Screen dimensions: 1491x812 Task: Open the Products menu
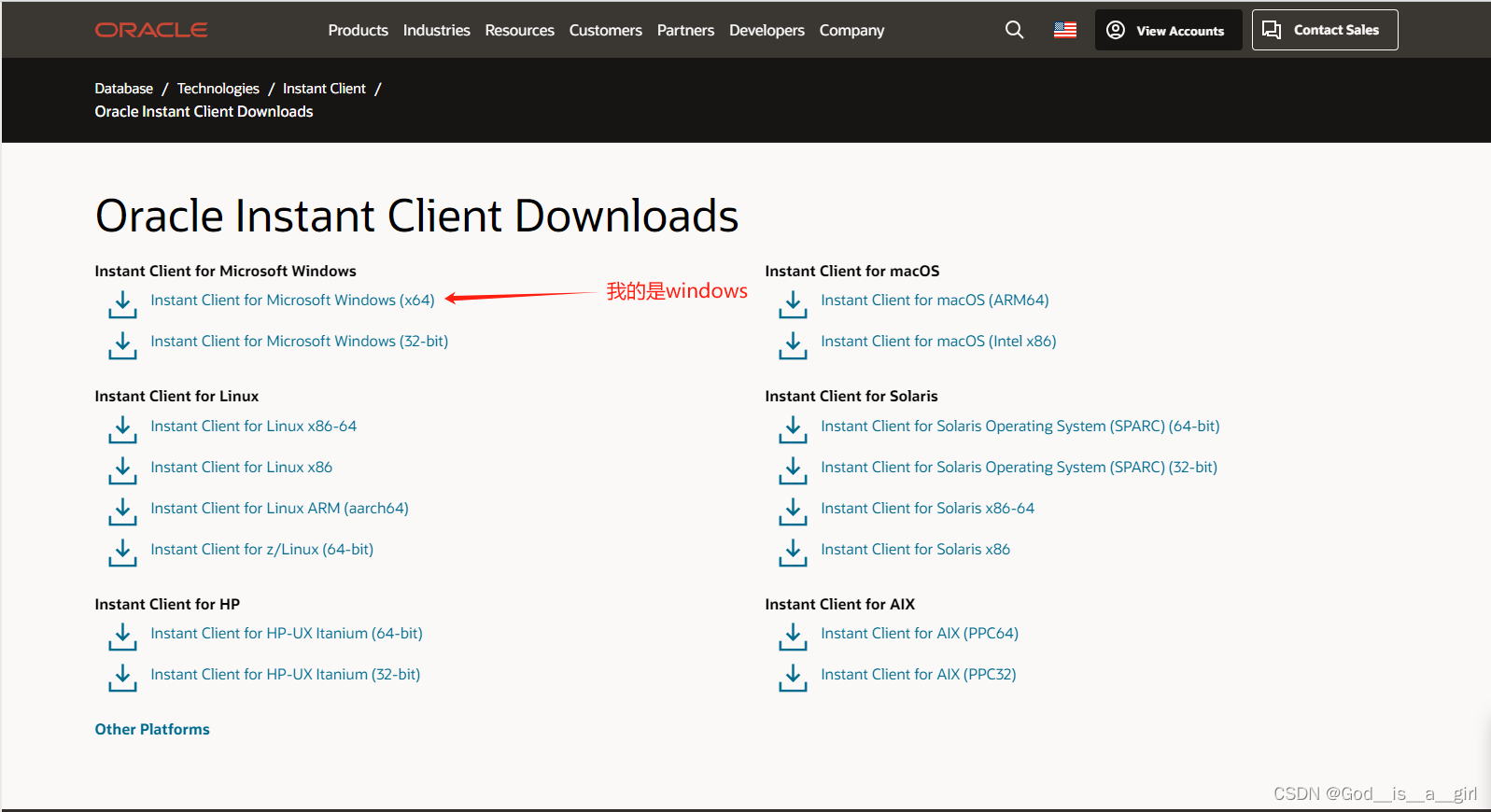coord(358,30)
